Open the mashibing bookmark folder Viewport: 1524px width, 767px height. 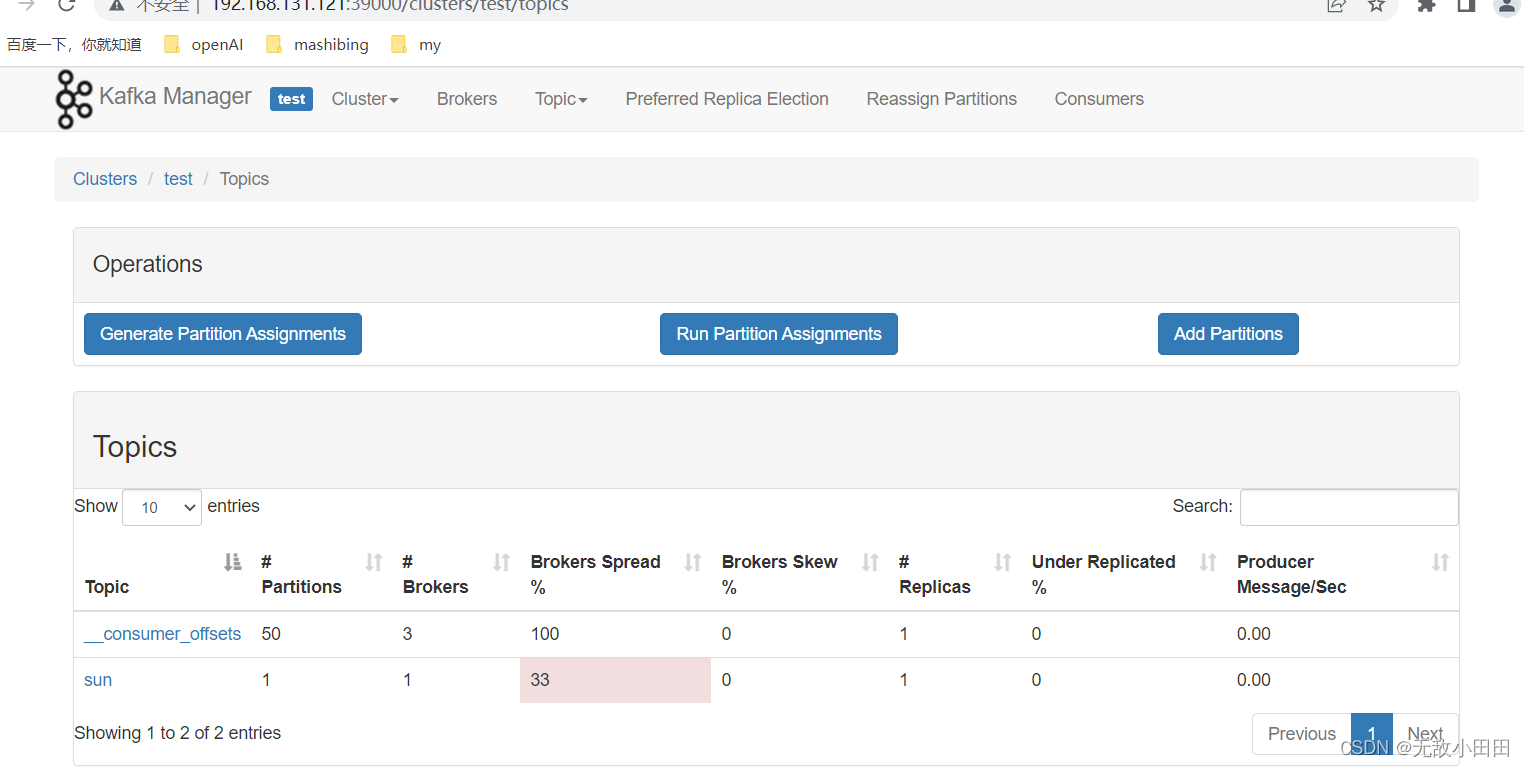click(x=317, y=45)
